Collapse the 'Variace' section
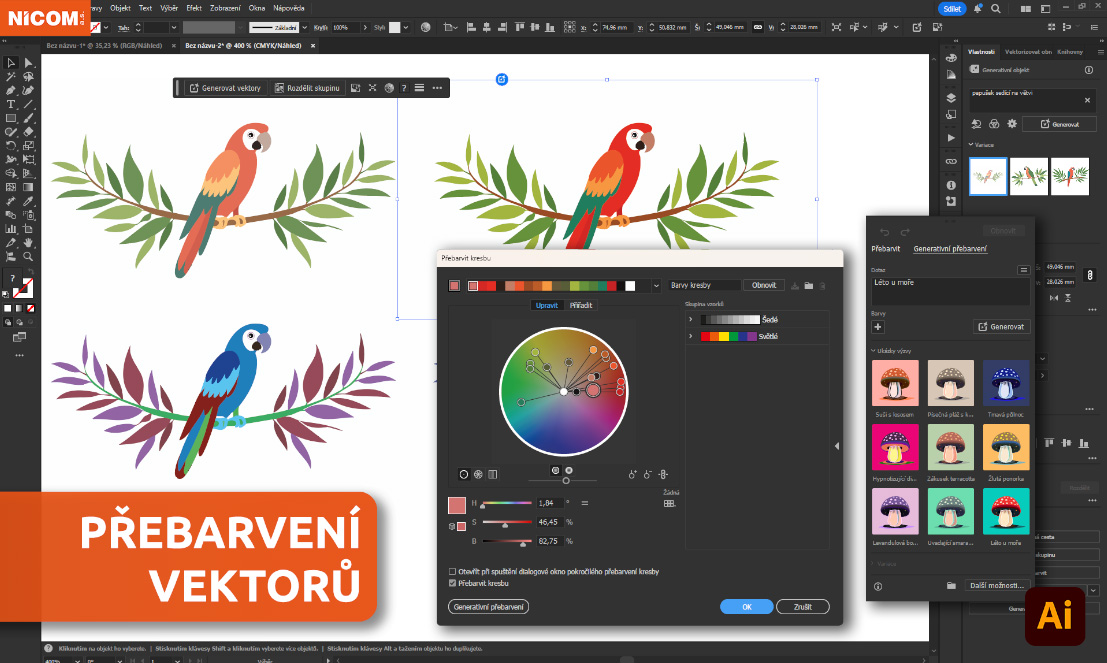1107x663 pixels. click(971, 145)
